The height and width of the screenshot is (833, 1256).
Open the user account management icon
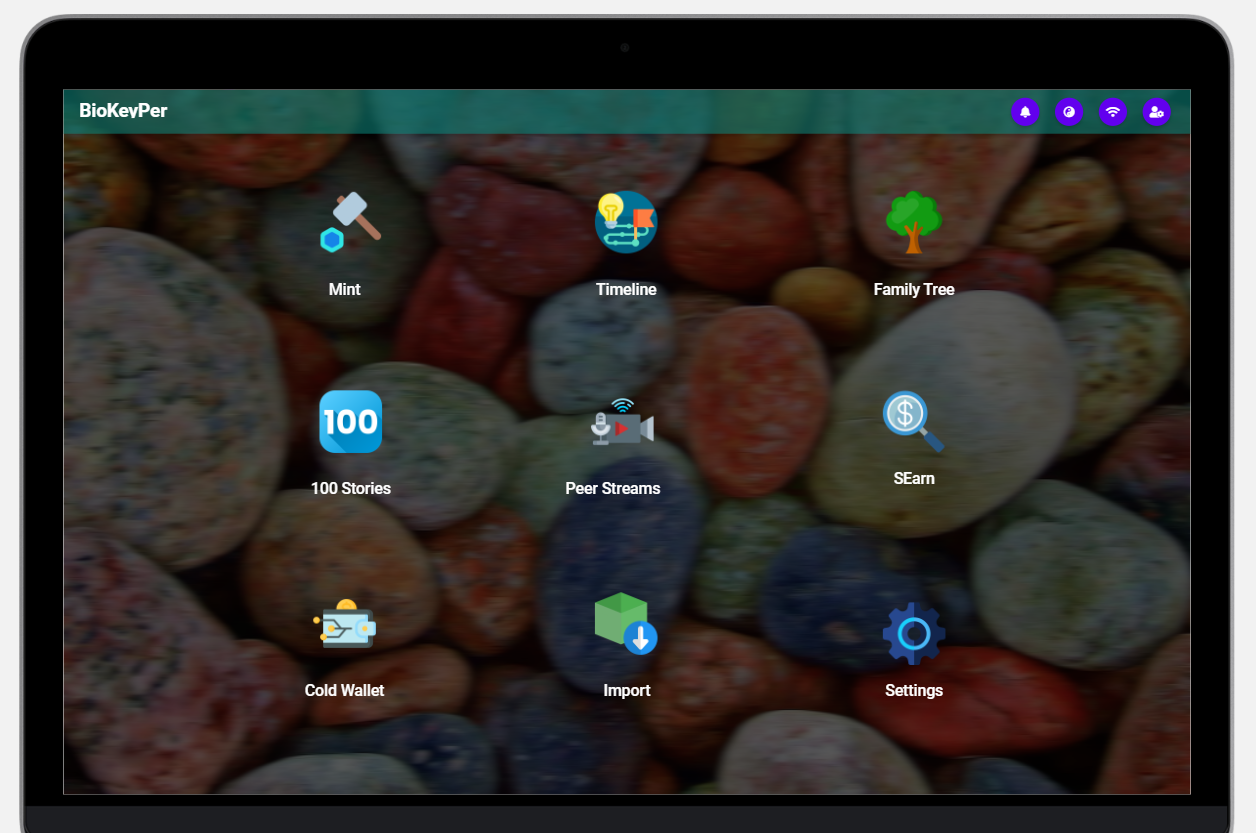coord(1157,112)
